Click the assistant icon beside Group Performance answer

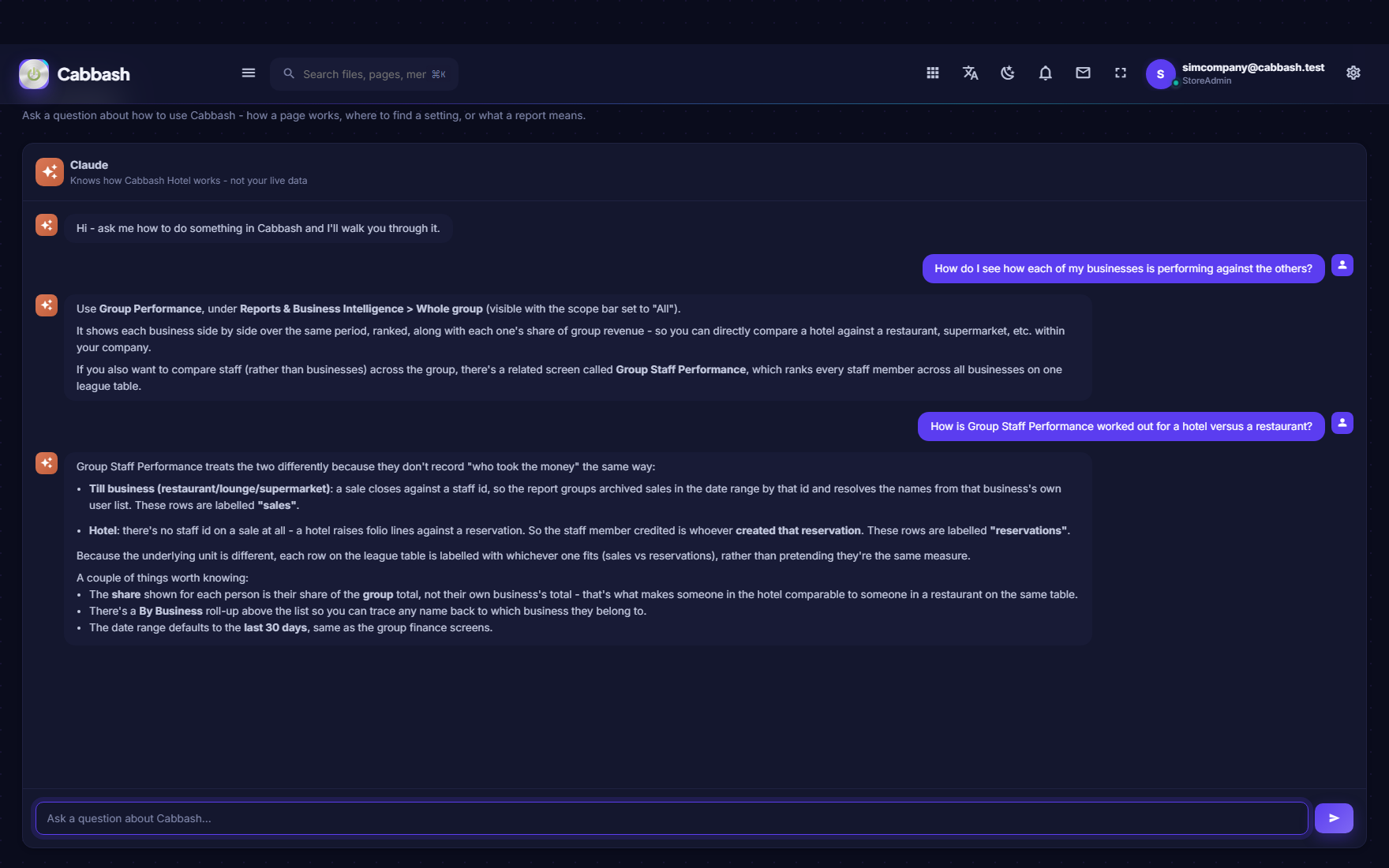click(47, 305)
